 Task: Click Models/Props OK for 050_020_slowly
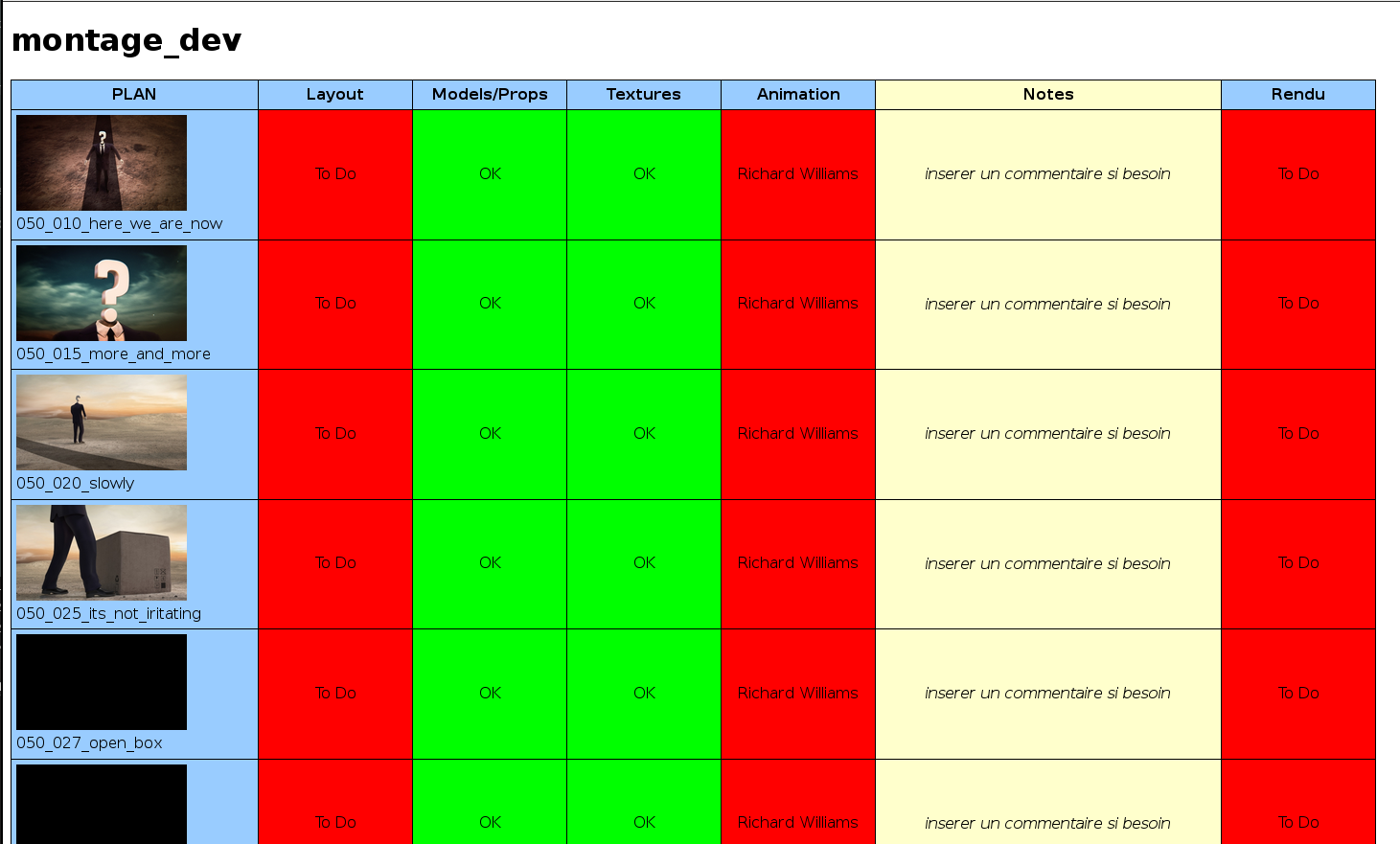[x=490, y=434]
